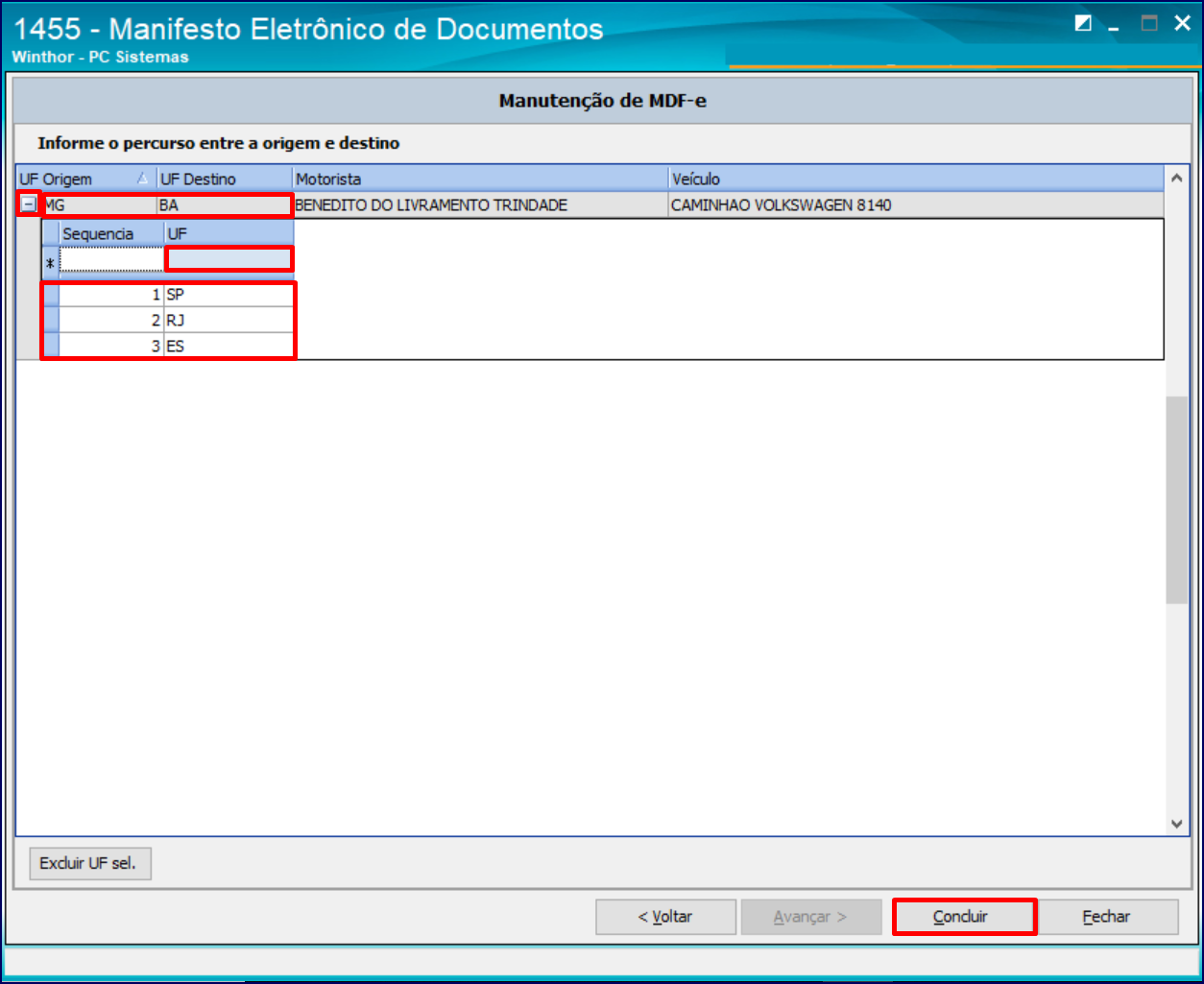Screen dimensions: 1204x984
Task: Click the BA destination cell
Action: tap(225, 204)
